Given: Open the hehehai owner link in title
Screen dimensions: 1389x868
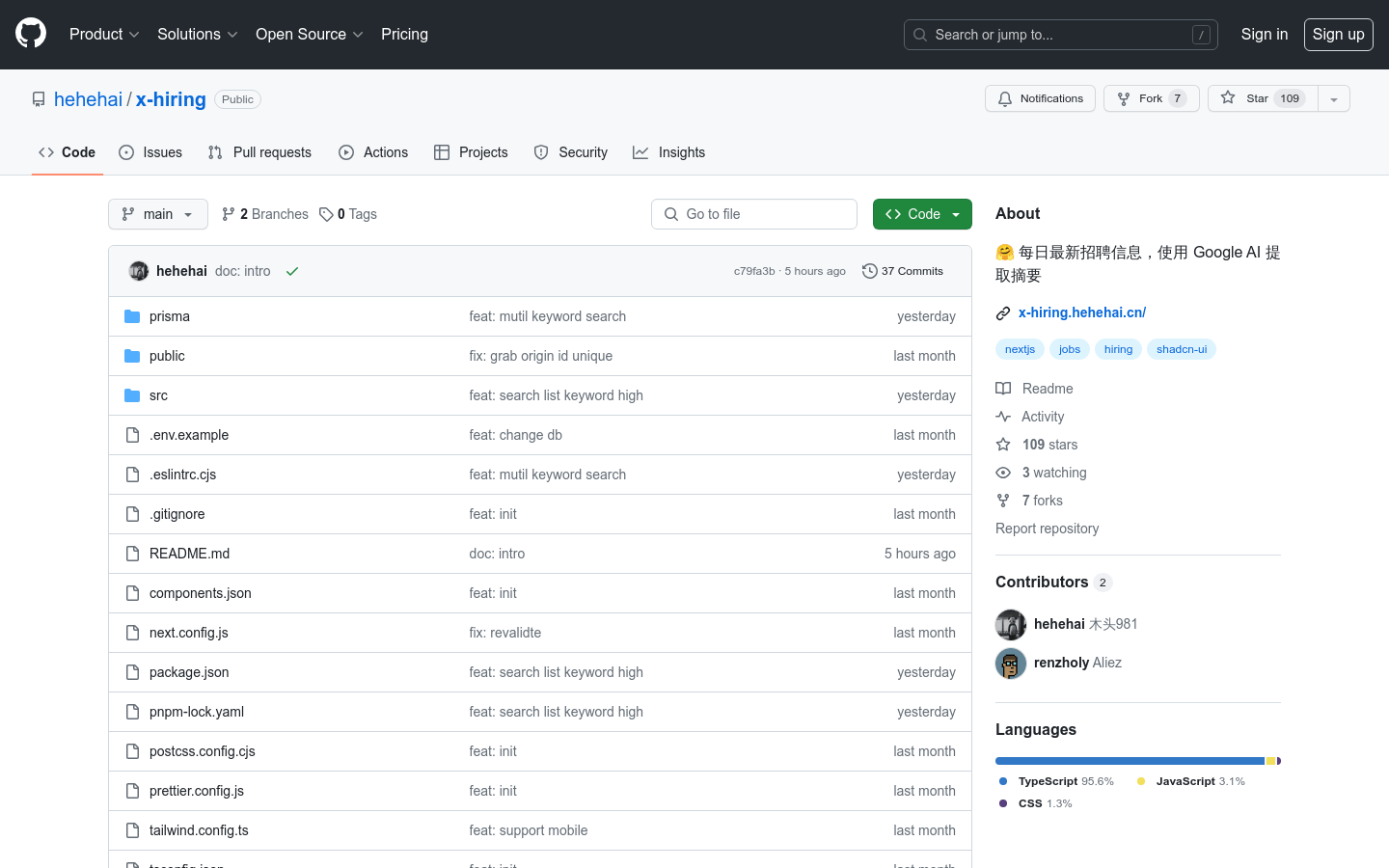Looking at the screenshot, I should click(89, 99).
